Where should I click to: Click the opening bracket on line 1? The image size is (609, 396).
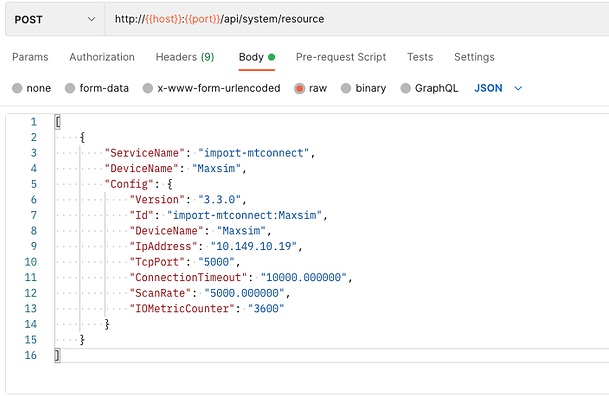pyautogui.click(x=57, y=122)
